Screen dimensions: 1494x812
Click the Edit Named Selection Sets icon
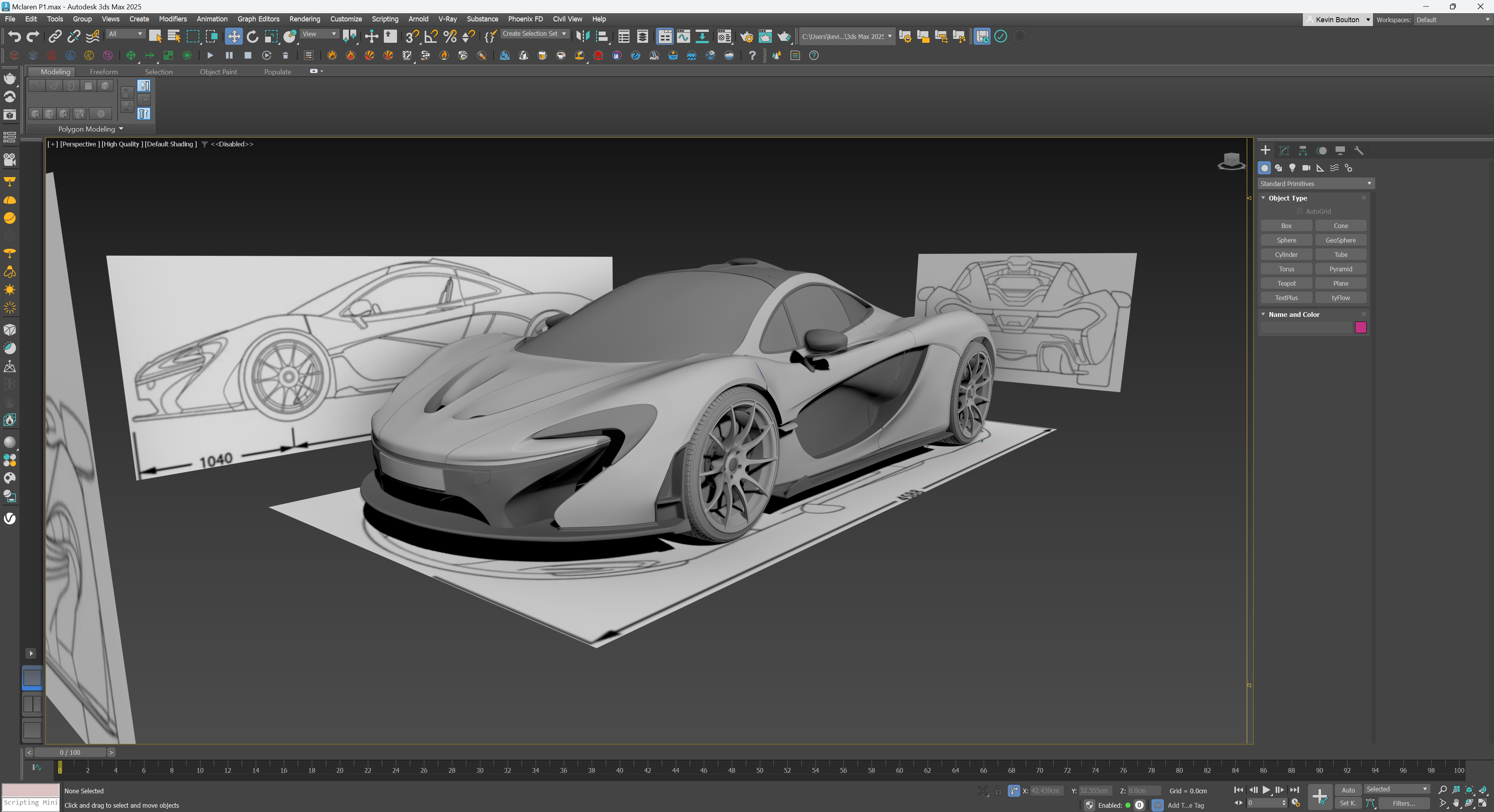point(490,37)
